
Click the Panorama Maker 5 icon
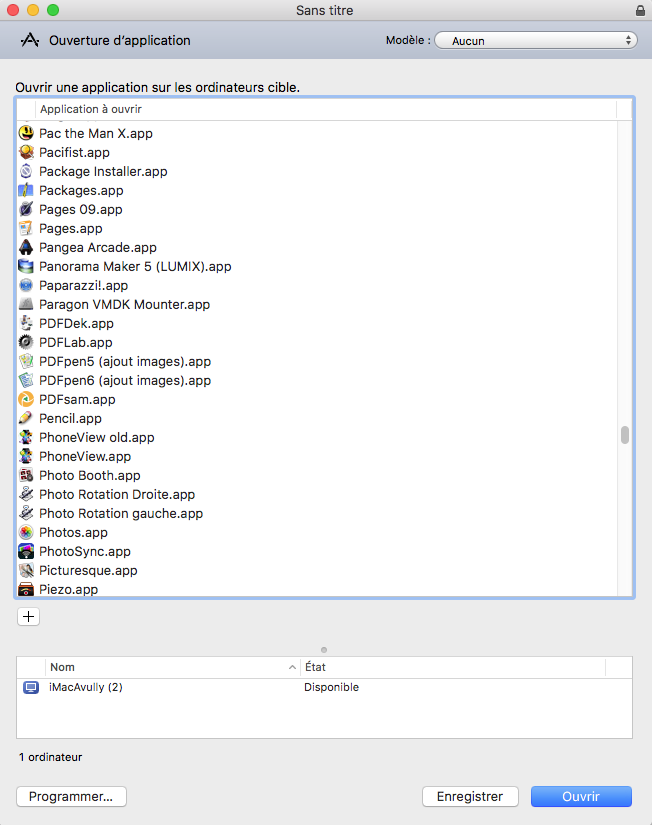tap(26, 266)
